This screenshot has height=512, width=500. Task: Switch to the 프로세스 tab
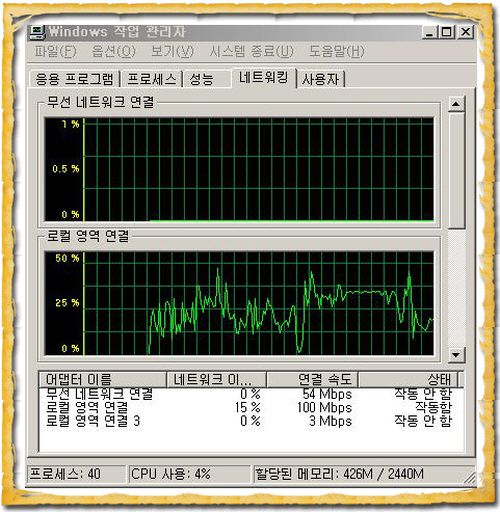[x=152, y=79]
